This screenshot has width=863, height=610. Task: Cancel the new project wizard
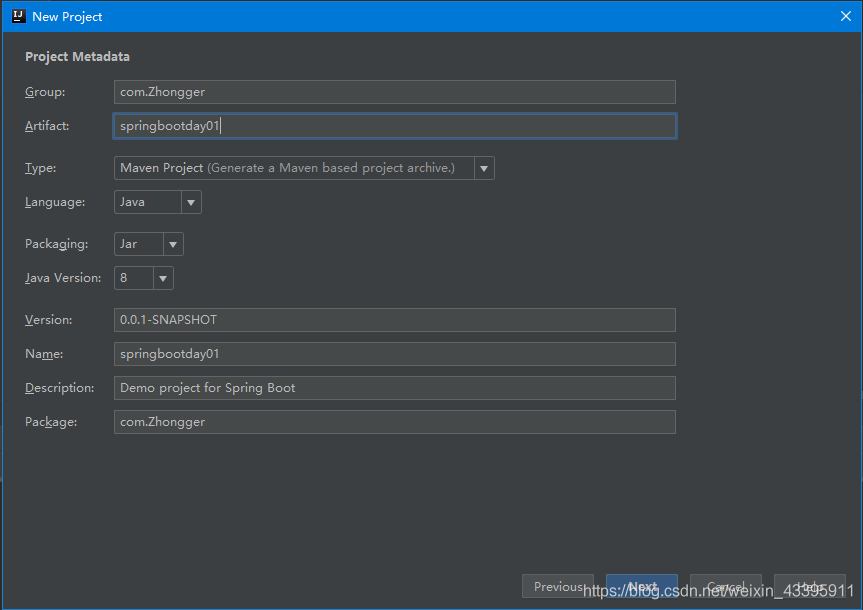pyautogui.click(x=726, y=587)
